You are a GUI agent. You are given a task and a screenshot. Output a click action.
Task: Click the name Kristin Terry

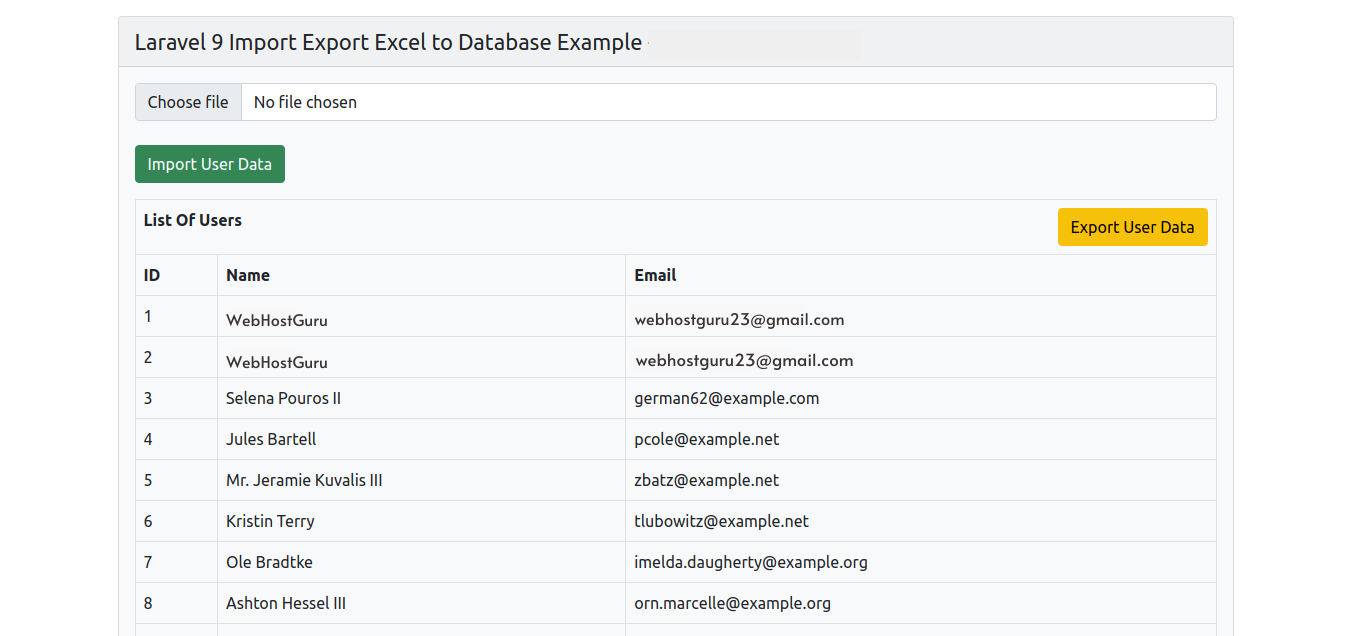click(x=270, y=521)
